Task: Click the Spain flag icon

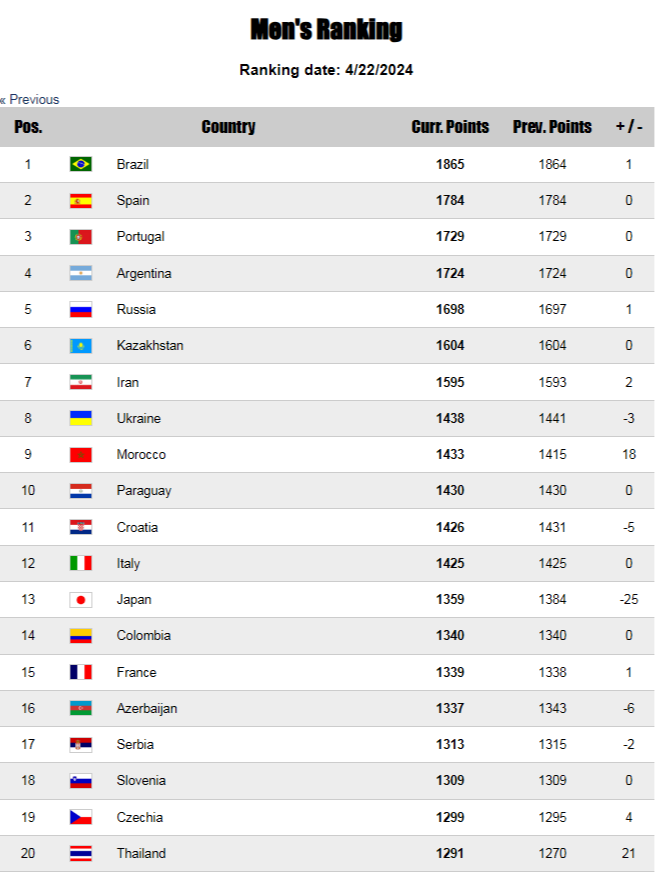Action: (81, 201)
